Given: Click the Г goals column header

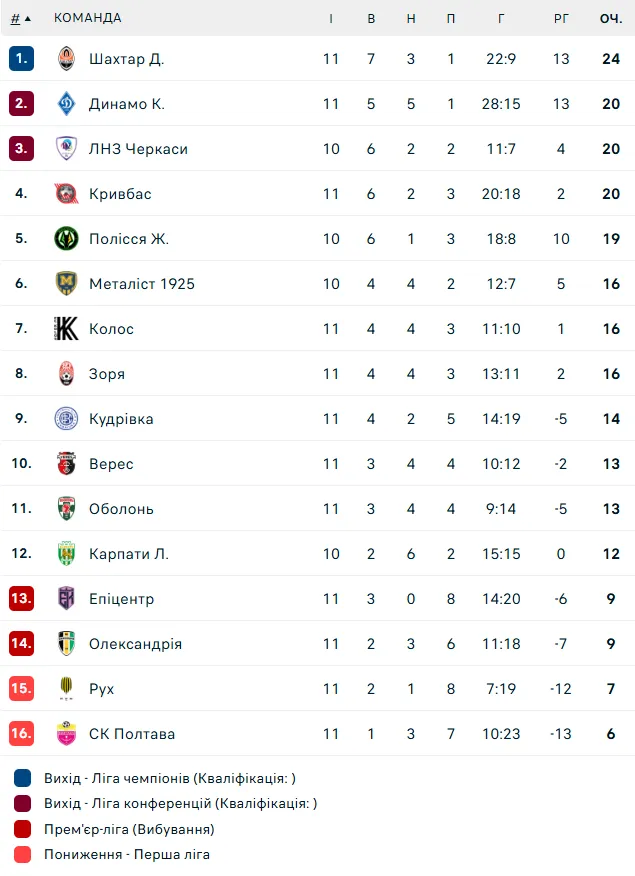Looking at the screenshot, I should pyautogui.click(x=501, y=18).
